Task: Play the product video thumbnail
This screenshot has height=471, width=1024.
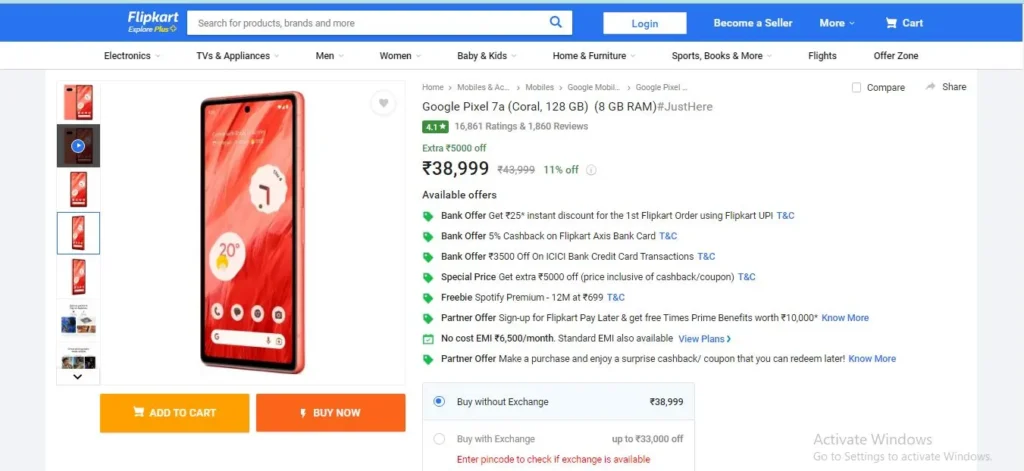Action: (78, 146)
